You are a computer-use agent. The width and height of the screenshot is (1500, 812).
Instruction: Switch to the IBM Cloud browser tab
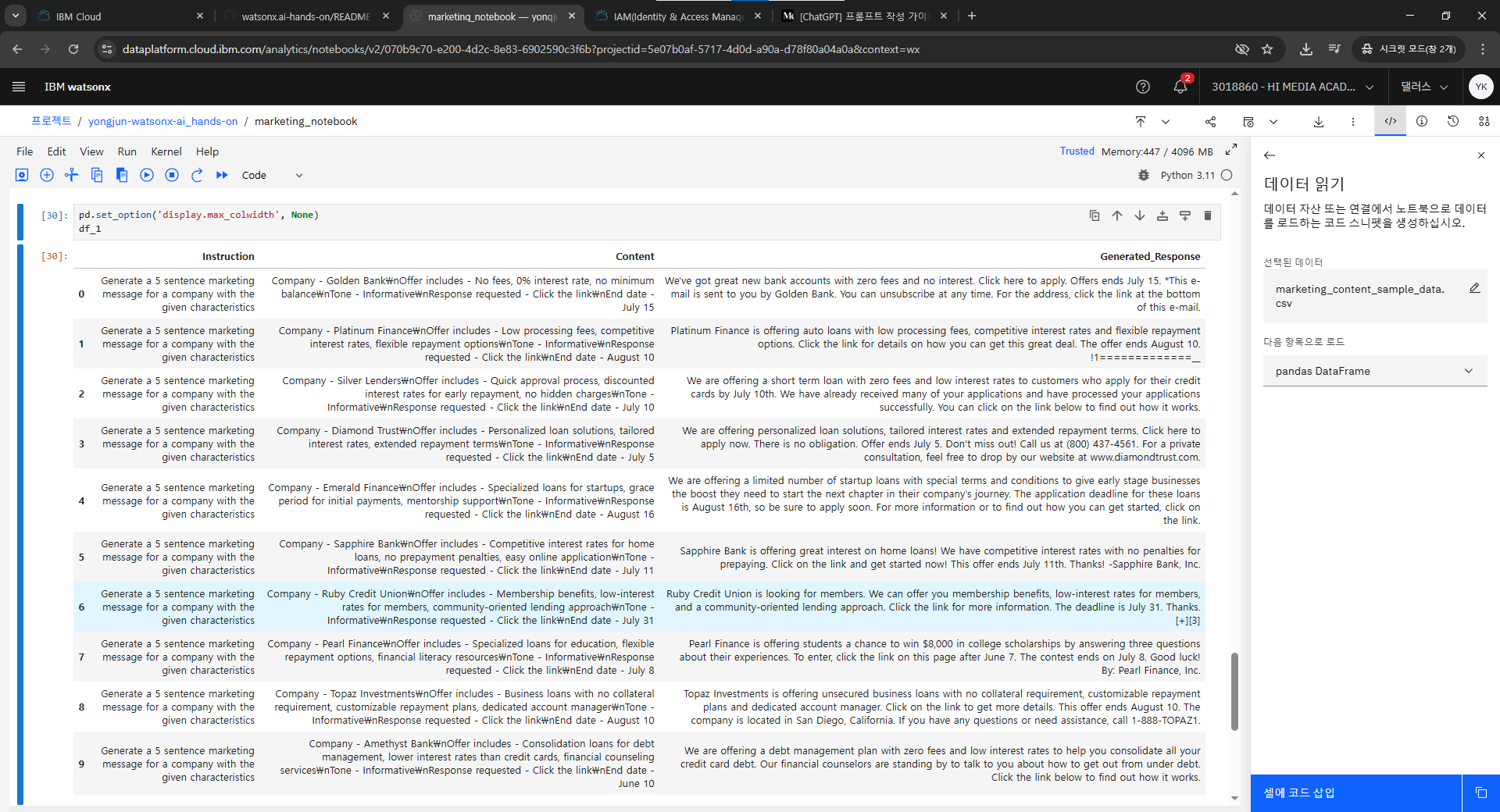click(121, 16)
